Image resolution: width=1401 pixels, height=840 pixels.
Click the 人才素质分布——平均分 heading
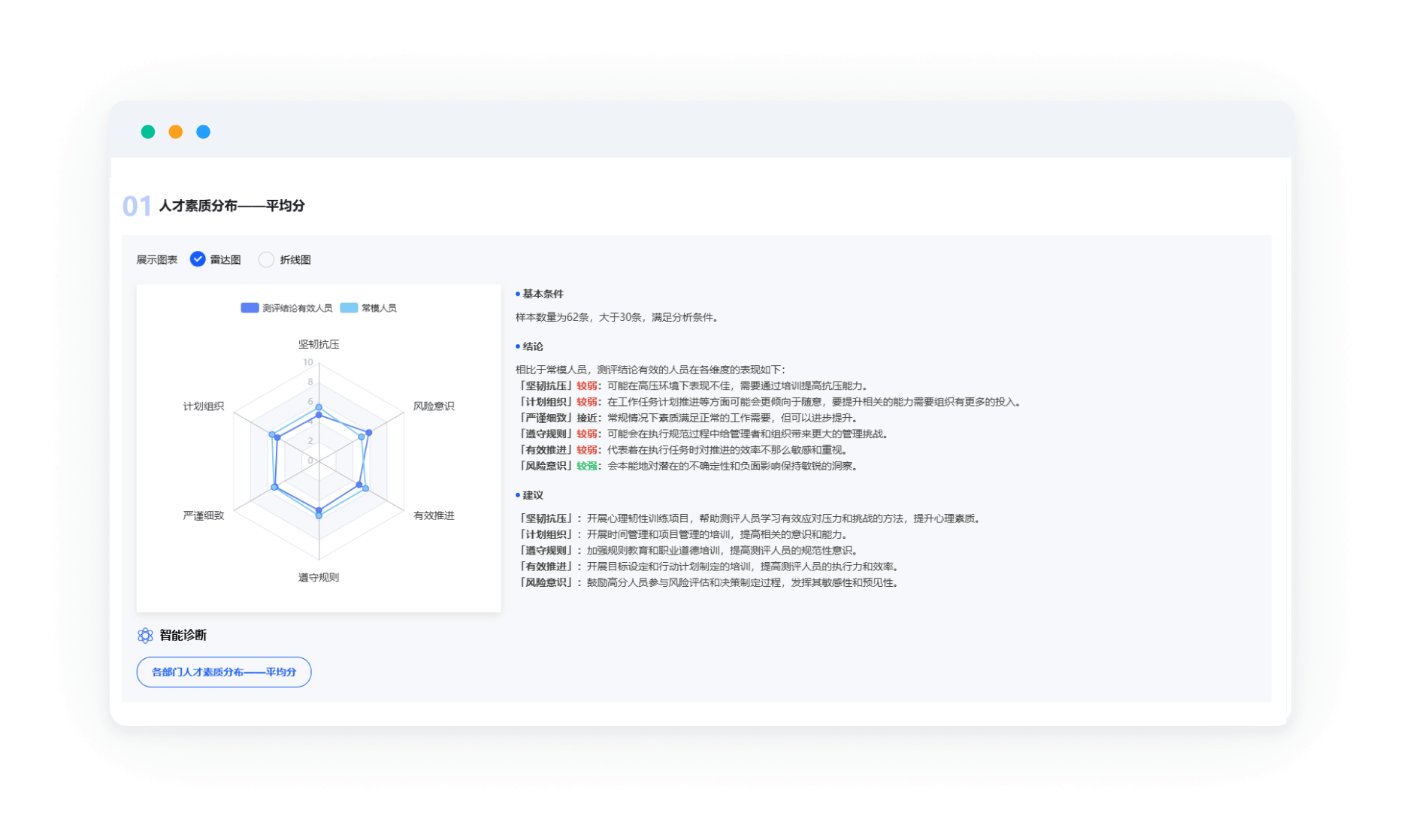point(231,206)
